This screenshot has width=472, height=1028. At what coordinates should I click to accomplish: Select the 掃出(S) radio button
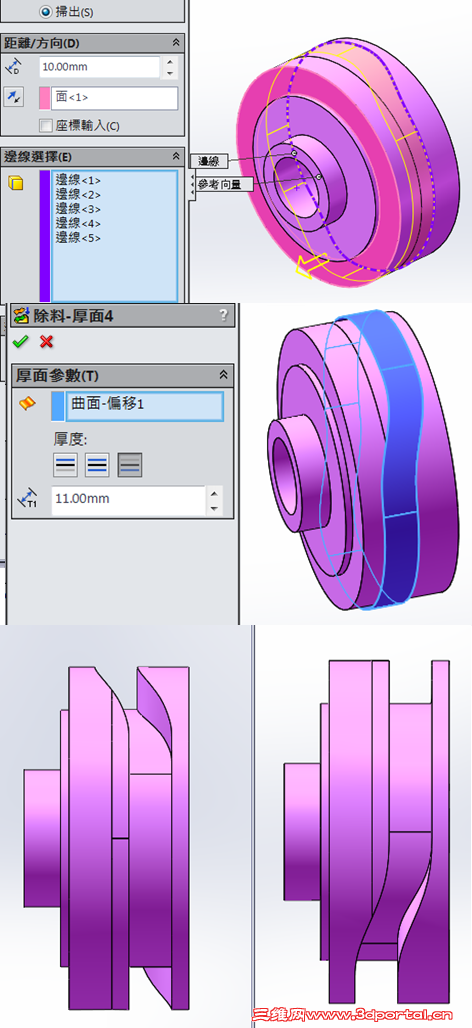click(x=46, y=11)
